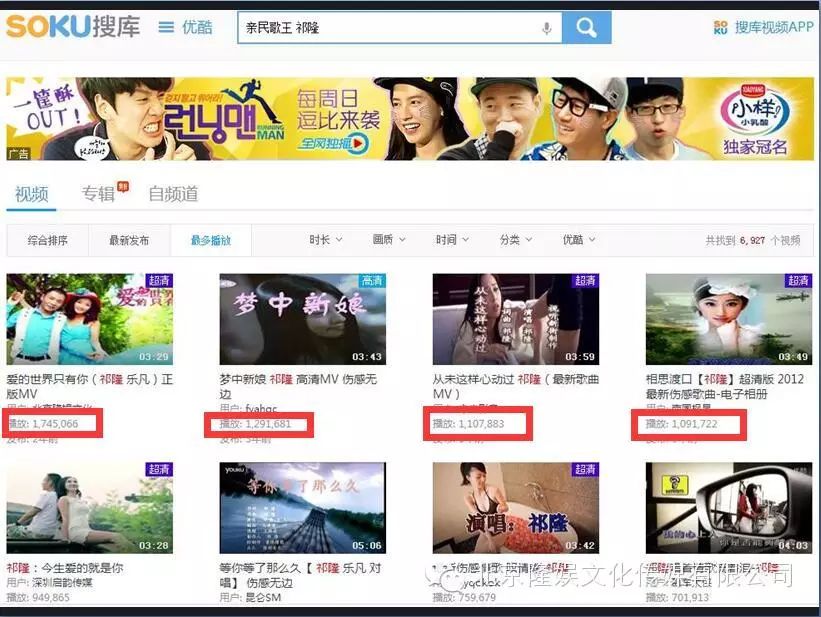Click the 超清 badge on 爱的世界只有你 thumbnail
The width and height of the screenshot is (821, 617).
click(159, 280)
